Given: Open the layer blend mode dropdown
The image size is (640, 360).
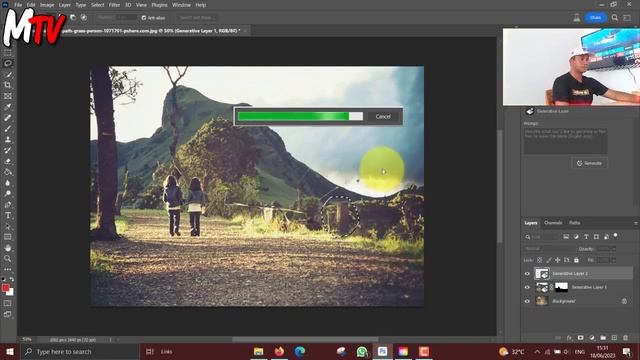Looking at the screenshot, I should (548, 249).
